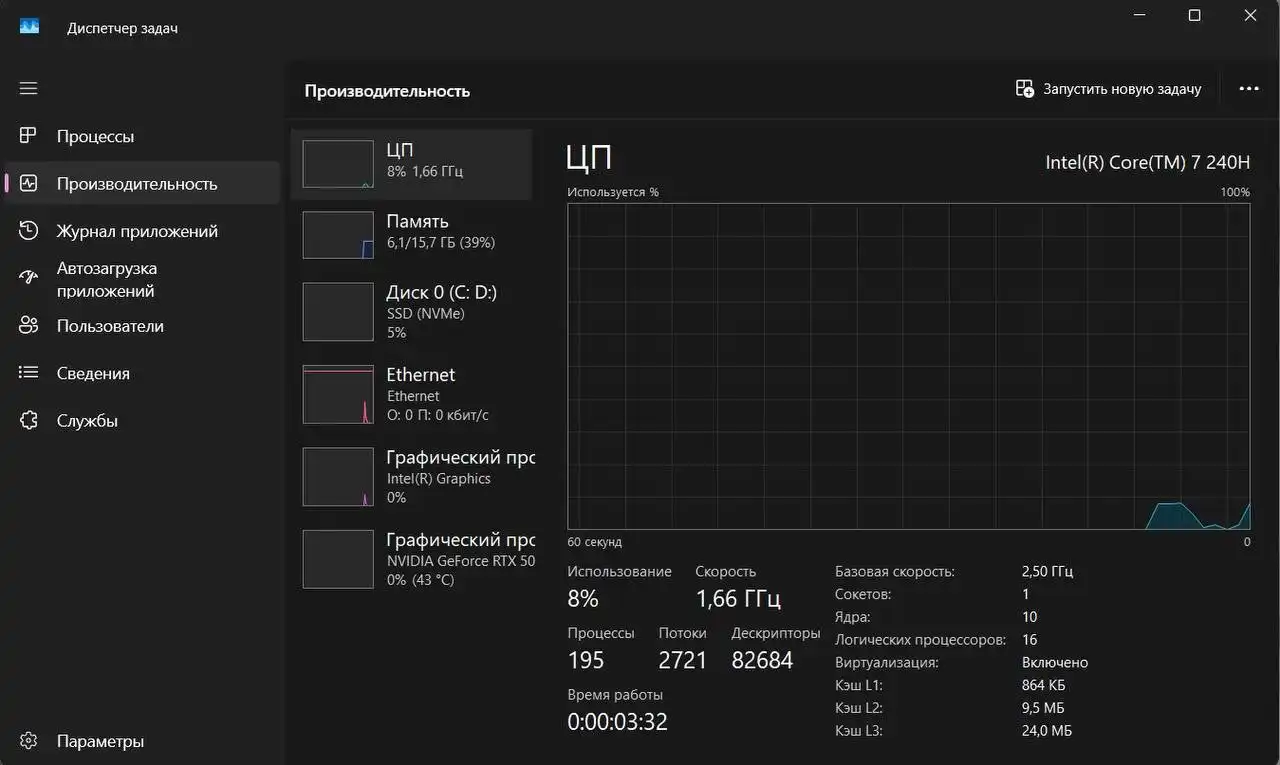Maximize the Task Manager window

(x=1194, y=16)
